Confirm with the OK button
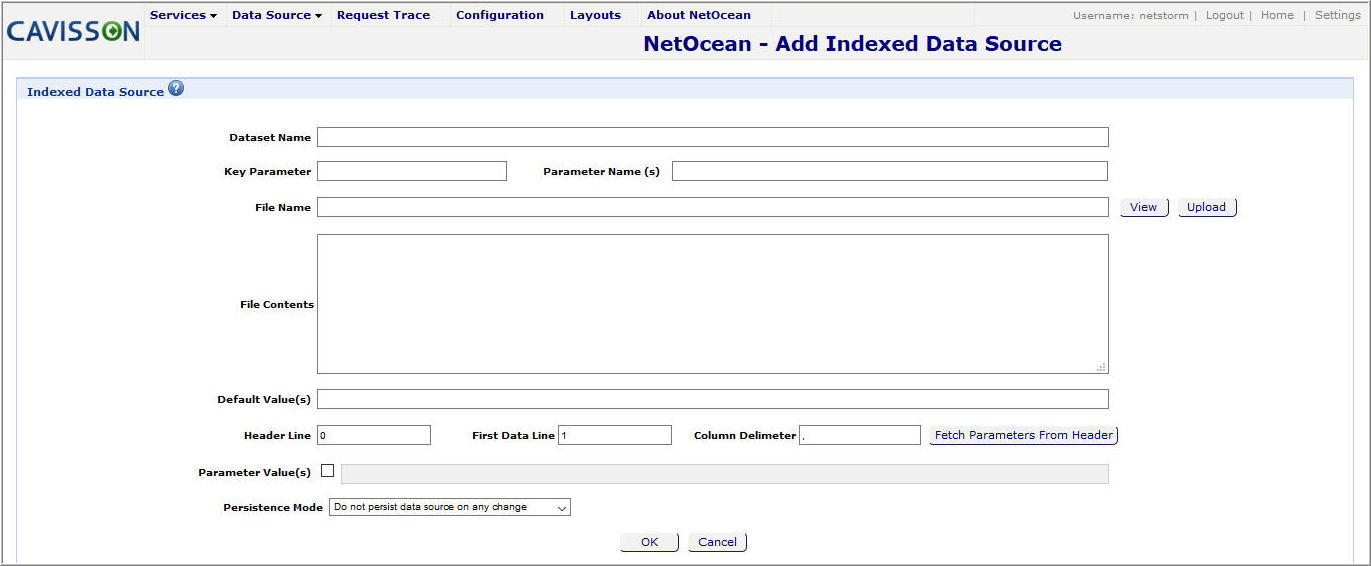Screen dimensions: 1371x566 tap(650, 542)
